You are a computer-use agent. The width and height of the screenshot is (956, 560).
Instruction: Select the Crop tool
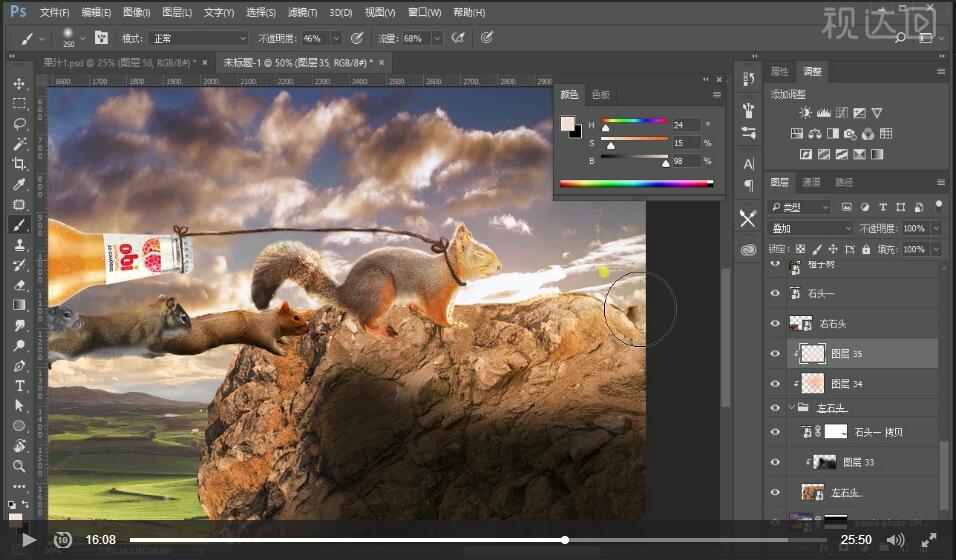tap(19, 164)
